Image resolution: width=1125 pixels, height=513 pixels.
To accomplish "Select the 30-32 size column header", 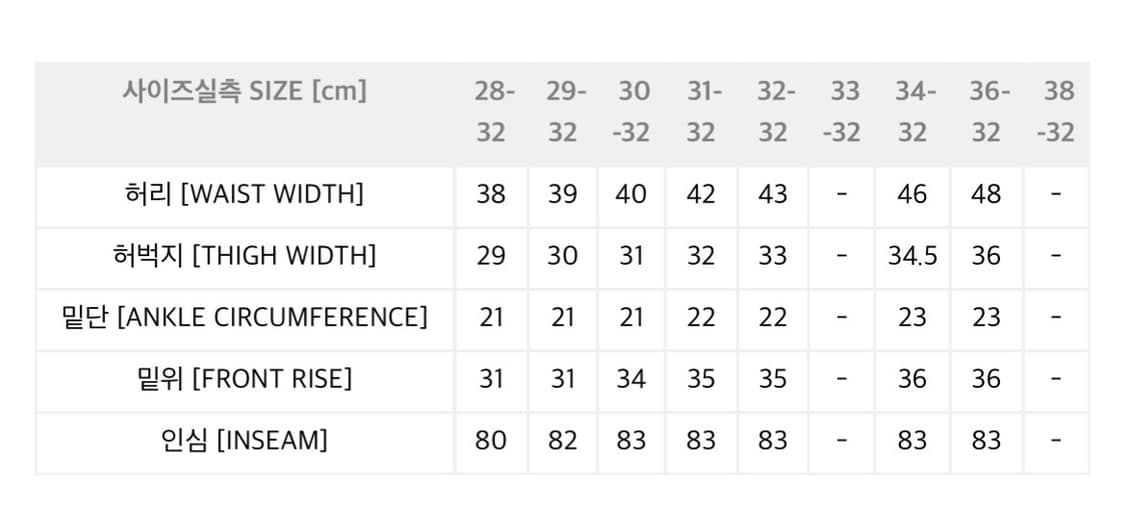I will [x=632, y=112].
